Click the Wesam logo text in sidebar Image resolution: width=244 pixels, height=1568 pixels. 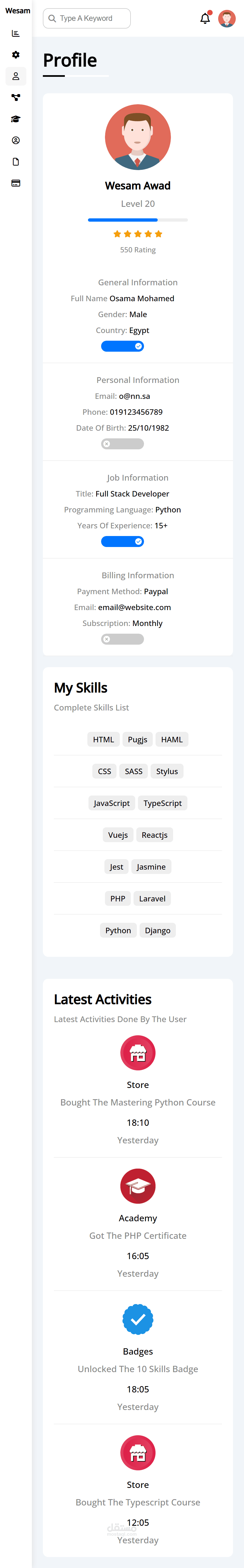click(x=18, y=11)
